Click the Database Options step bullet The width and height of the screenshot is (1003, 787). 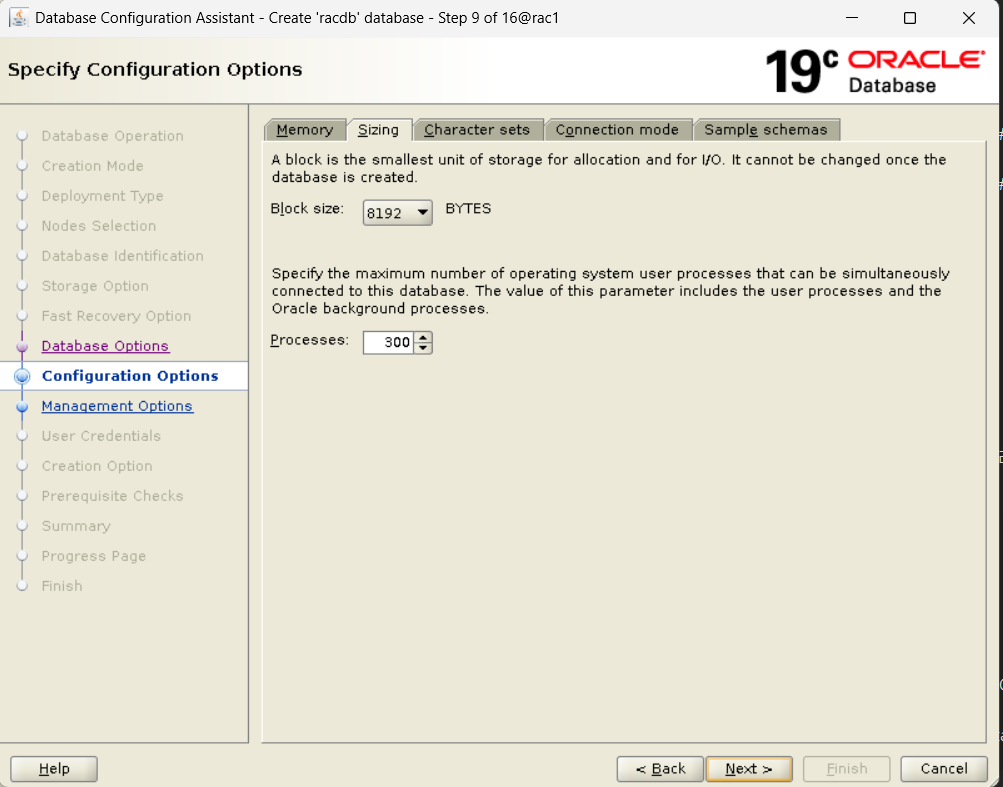coord(22,346)
